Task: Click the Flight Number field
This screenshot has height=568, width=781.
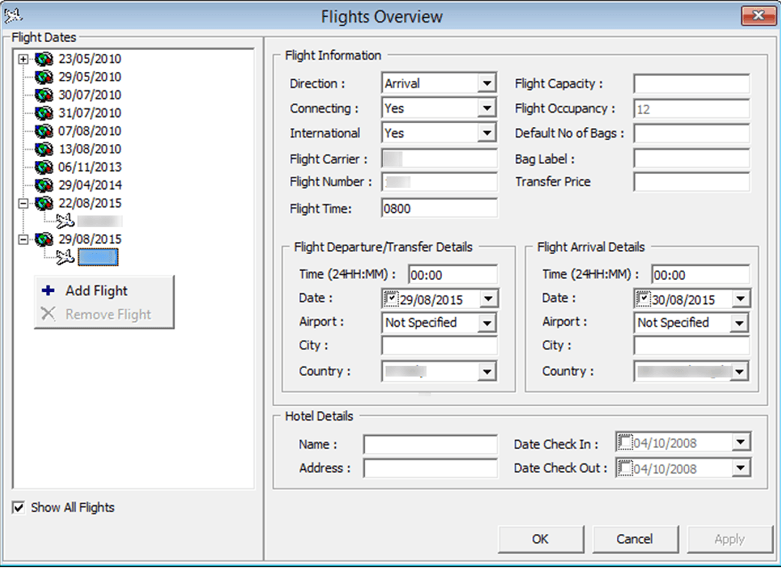Action: point(439,182)
